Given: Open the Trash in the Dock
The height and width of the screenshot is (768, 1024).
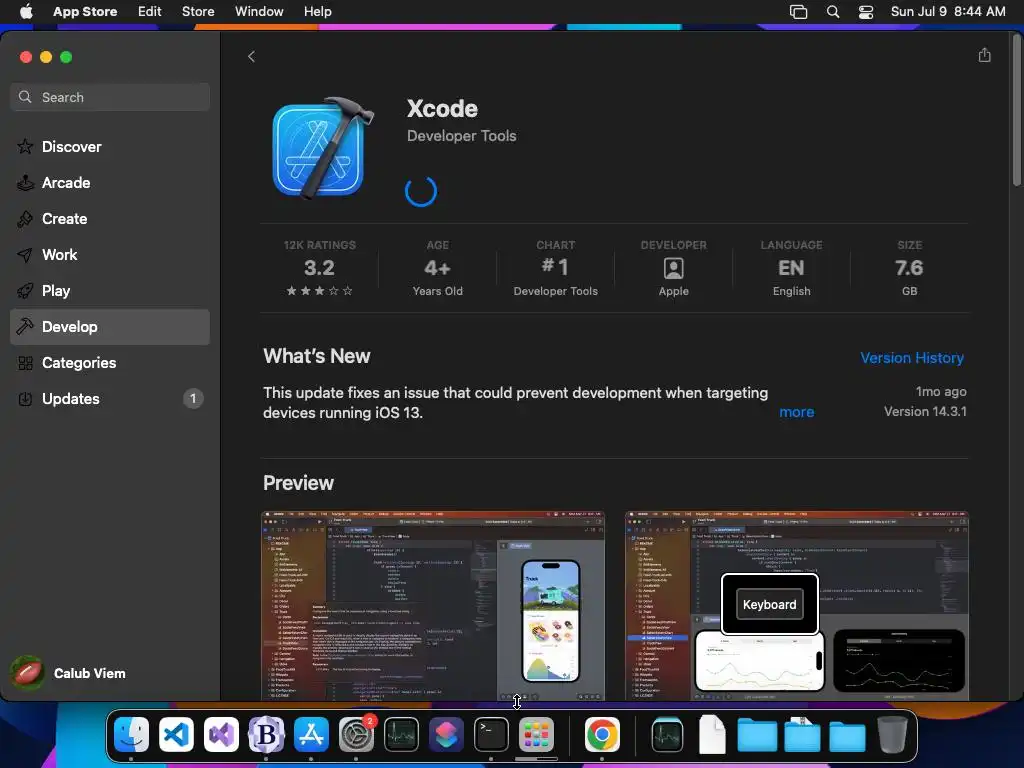Looking at the screenshot, I should (x=892, y=734).
